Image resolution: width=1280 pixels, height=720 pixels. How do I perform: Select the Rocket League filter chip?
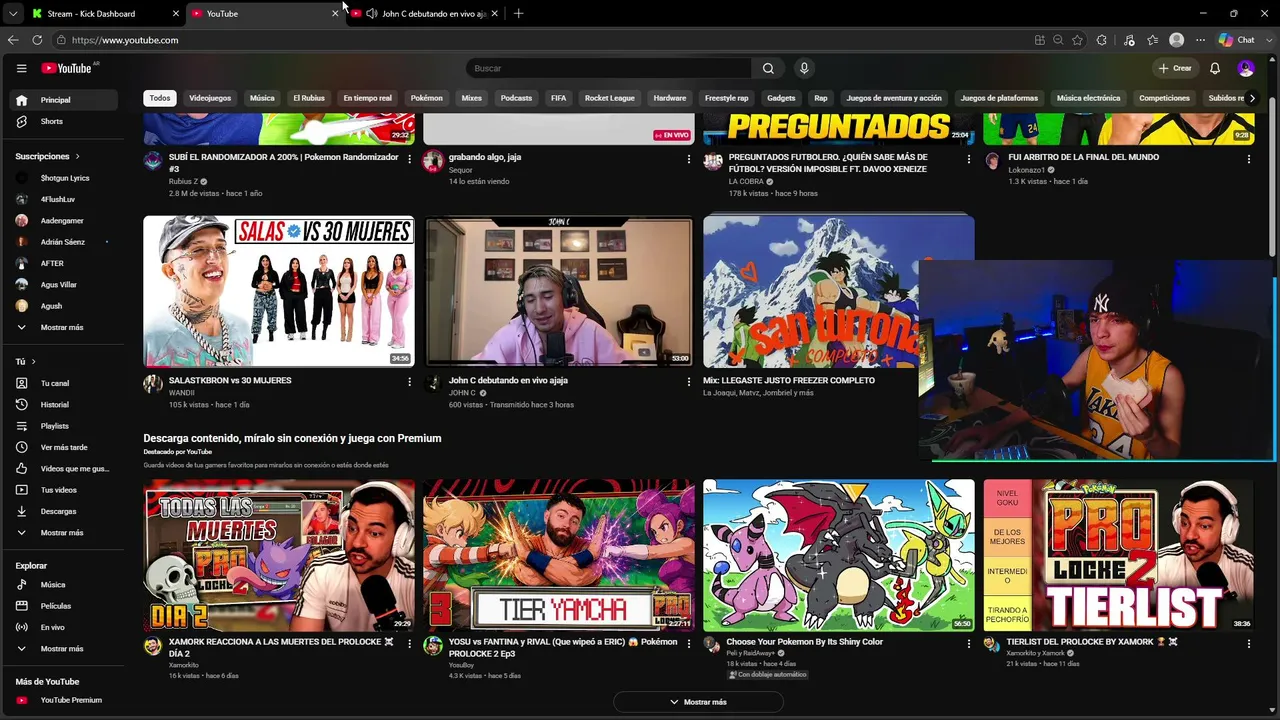(610, 98)
